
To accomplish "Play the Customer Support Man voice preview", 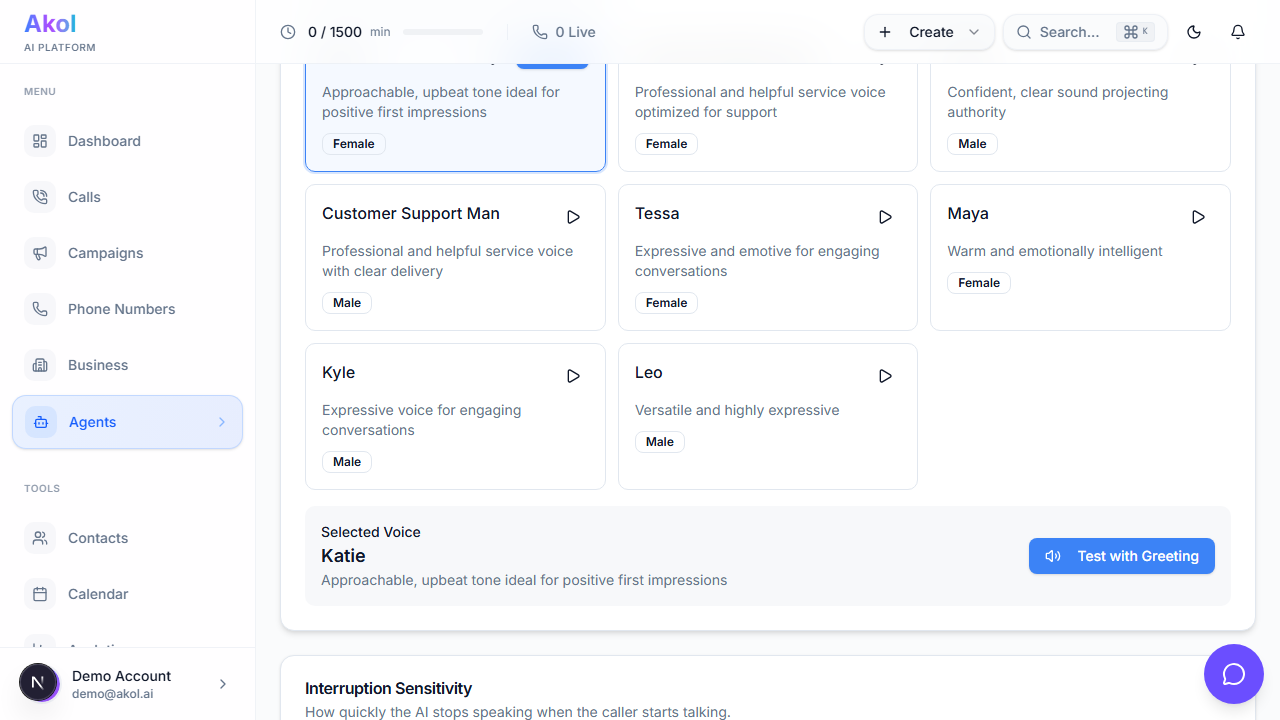I will point(573,217).
